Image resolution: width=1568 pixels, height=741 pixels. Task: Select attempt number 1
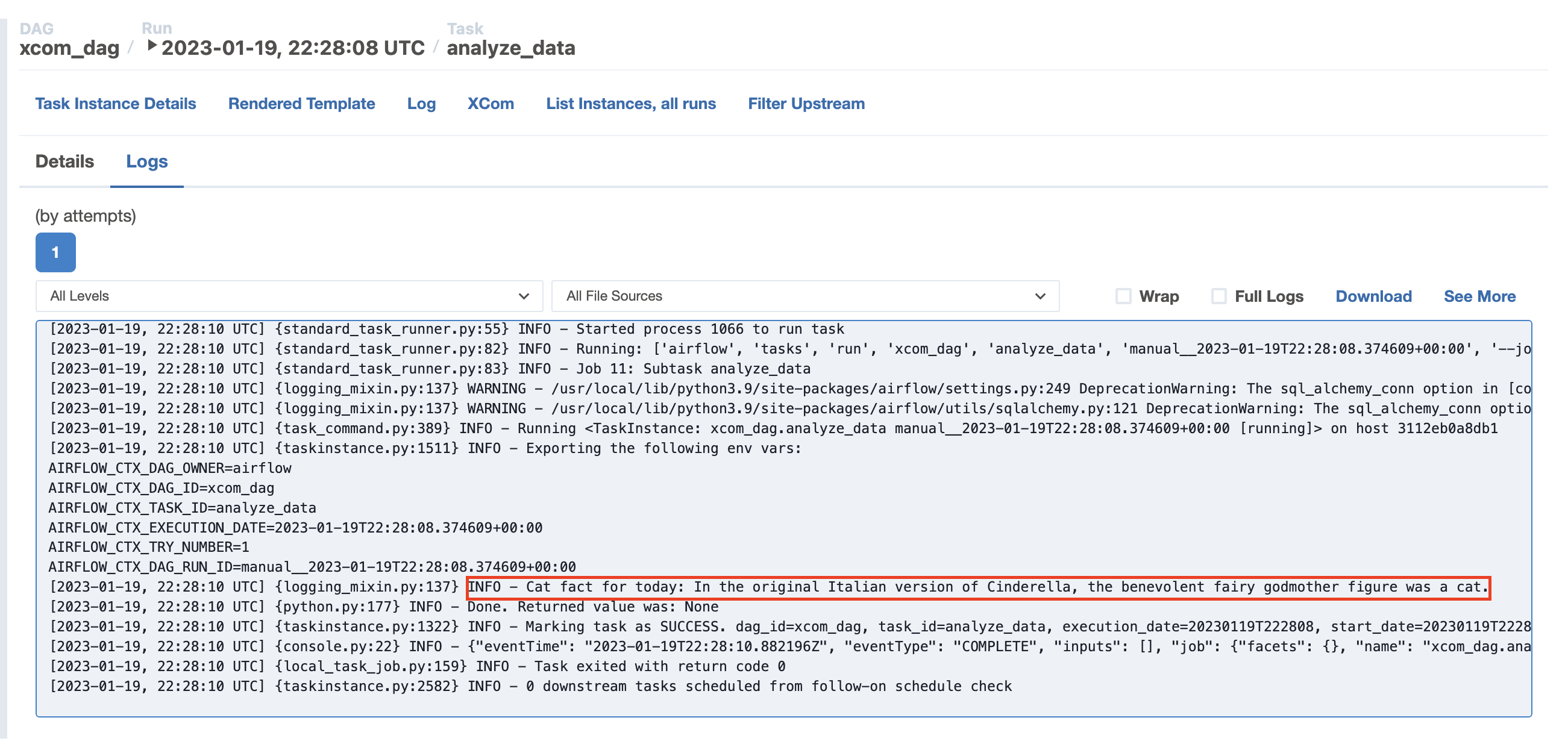click(x=55, y=252)
